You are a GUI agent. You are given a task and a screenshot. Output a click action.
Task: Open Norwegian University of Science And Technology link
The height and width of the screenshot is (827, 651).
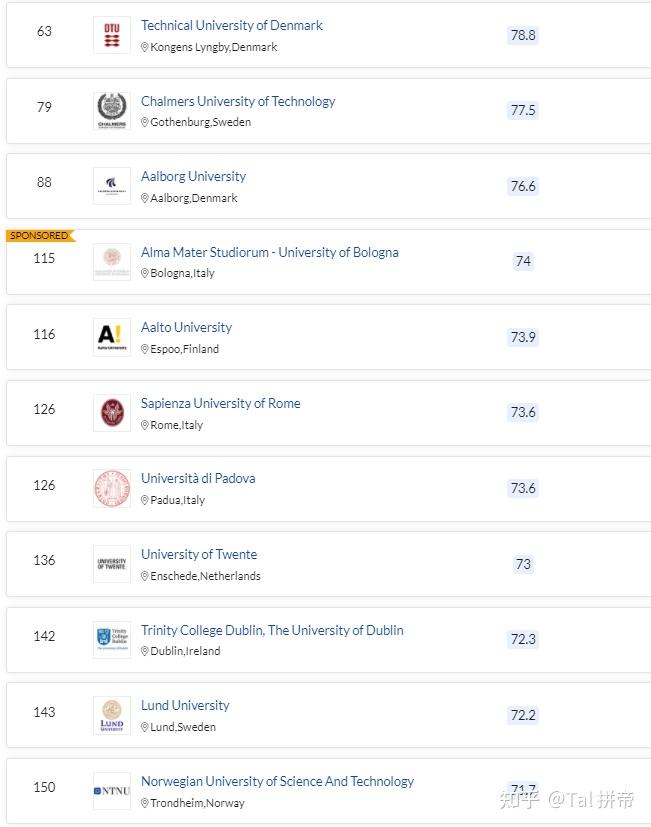click(x=277, y=781)
